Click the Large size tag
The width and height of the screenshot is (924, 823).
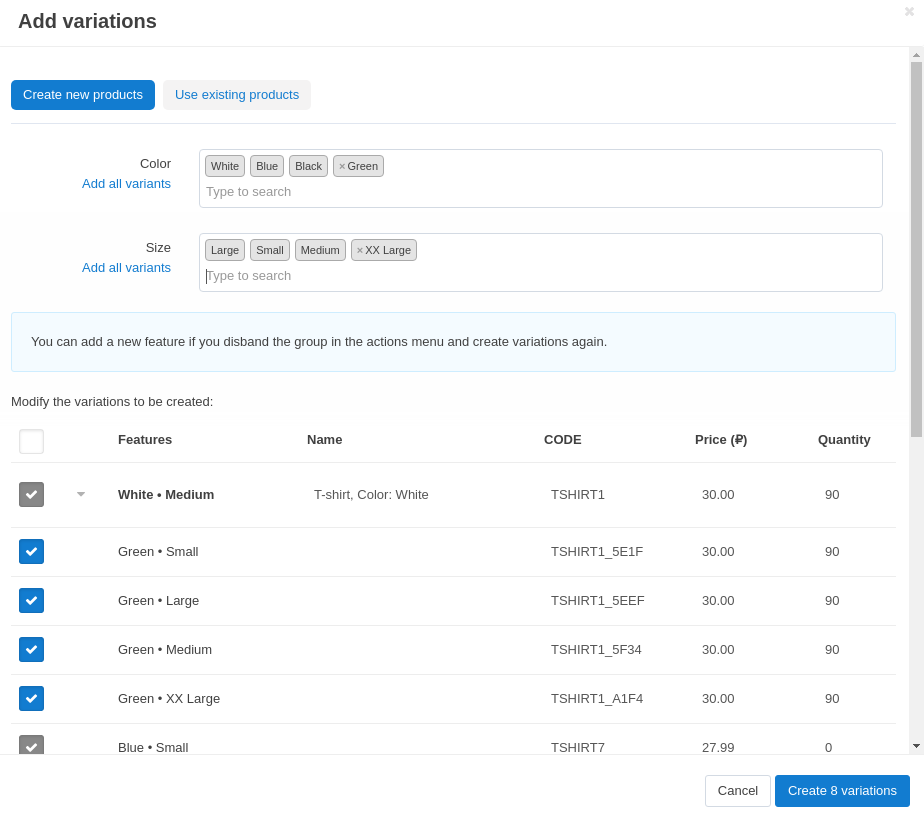(x=225, y=250)
